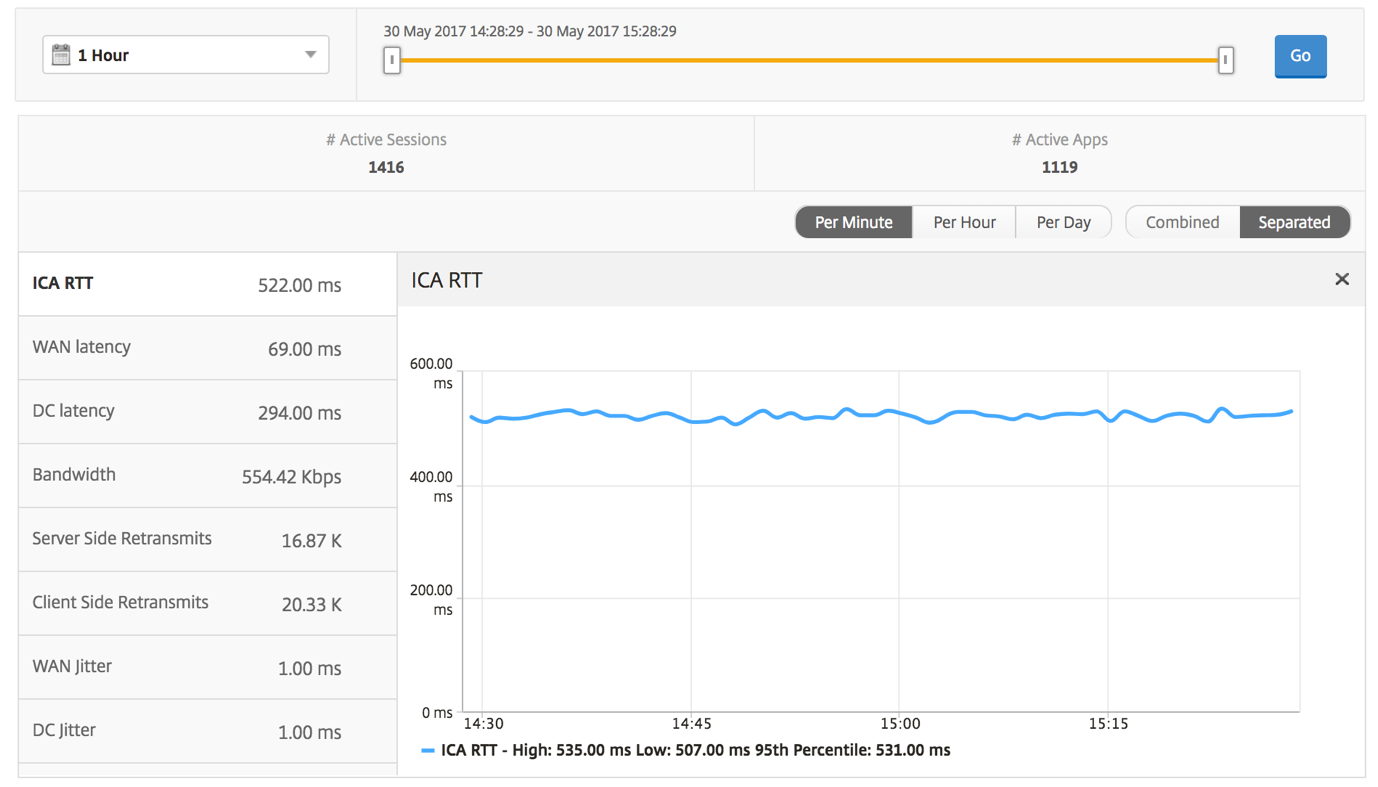The image size is (1378, 787).
Task: Click the 16.87 K retransmits value
Action: pyautogui.click(x=311, y=541)
